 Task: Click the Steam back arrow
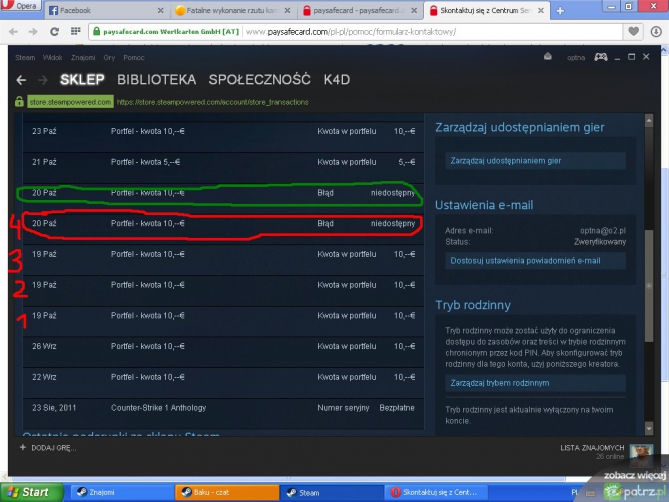pyautogui.click(x=21, y=79)
